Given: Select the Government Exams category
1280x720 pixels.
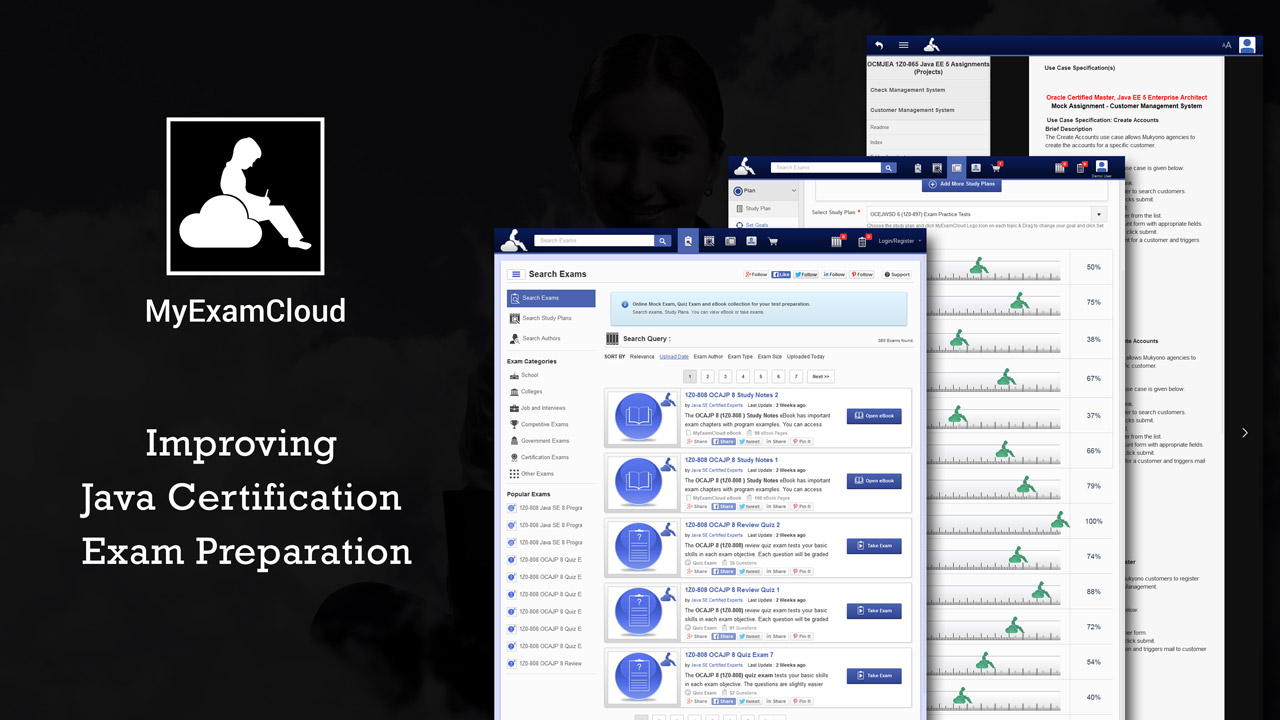Looking at the screenshot, I should [539, 441].
